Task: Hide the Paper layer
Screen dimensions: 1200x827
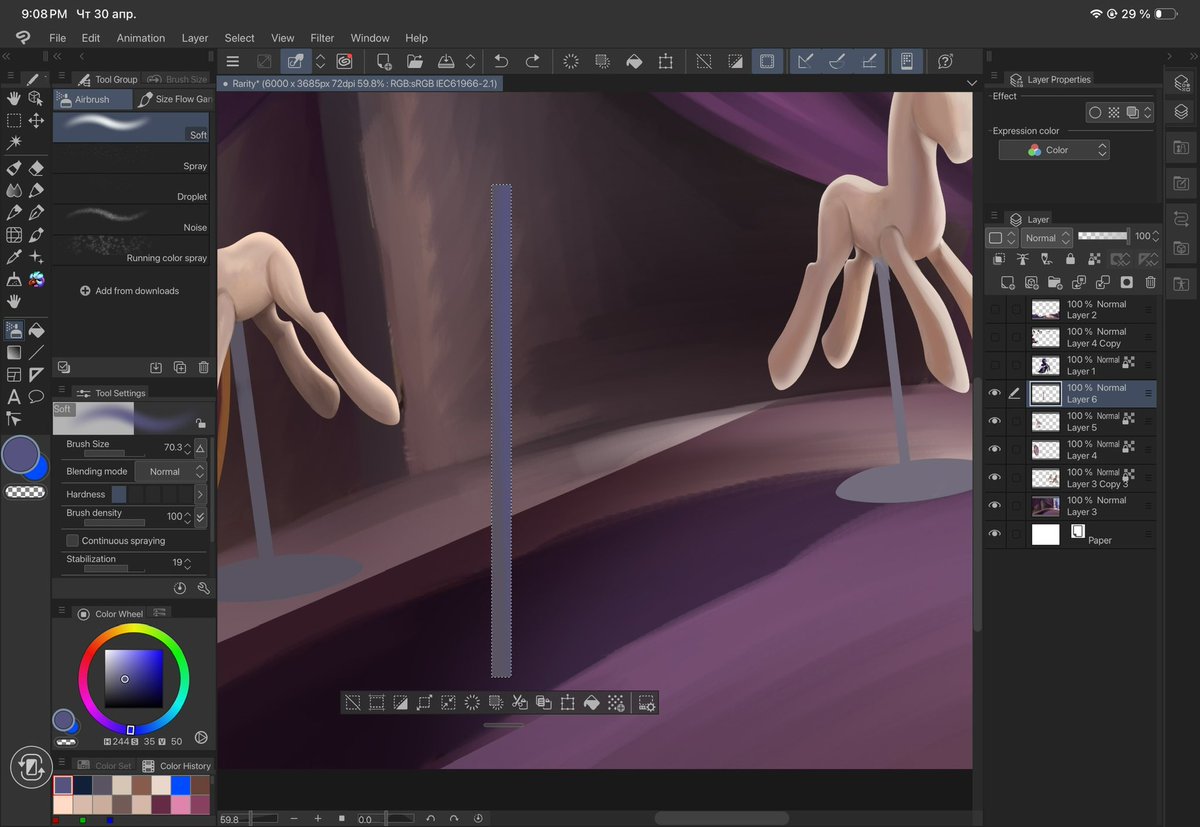Action: point(994,534)
